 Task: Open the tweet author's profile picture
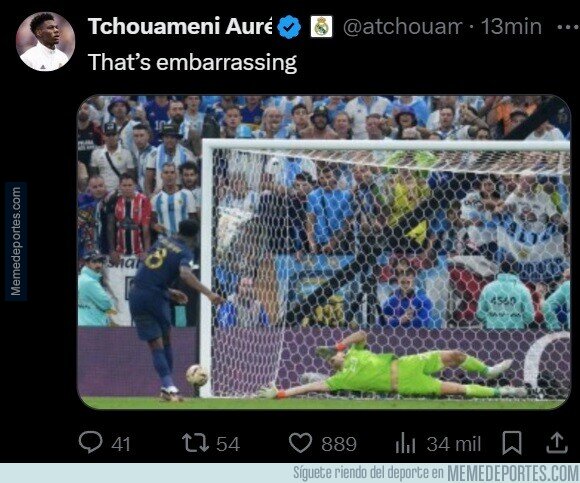(x=45, y=41)
